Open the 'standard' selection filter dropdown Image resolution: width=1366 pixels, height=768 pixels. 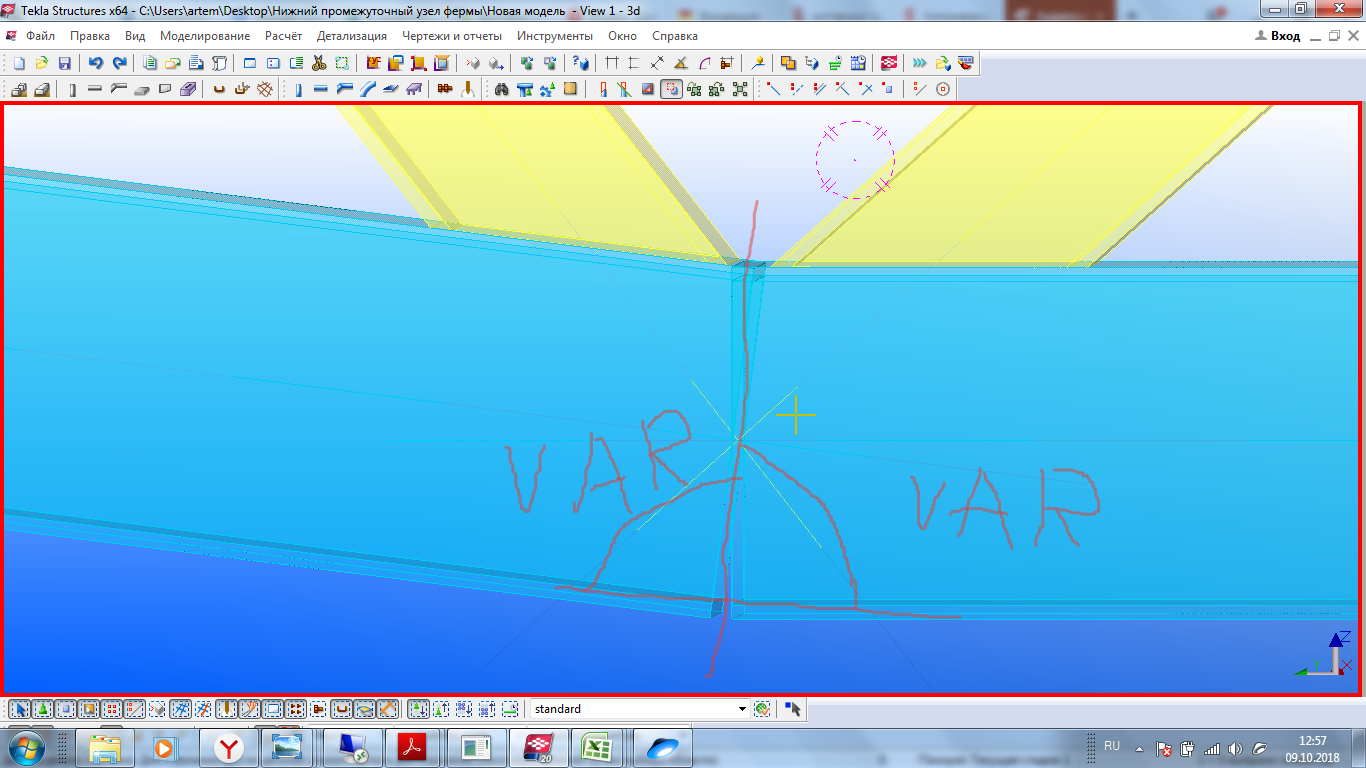coord(741,709)
